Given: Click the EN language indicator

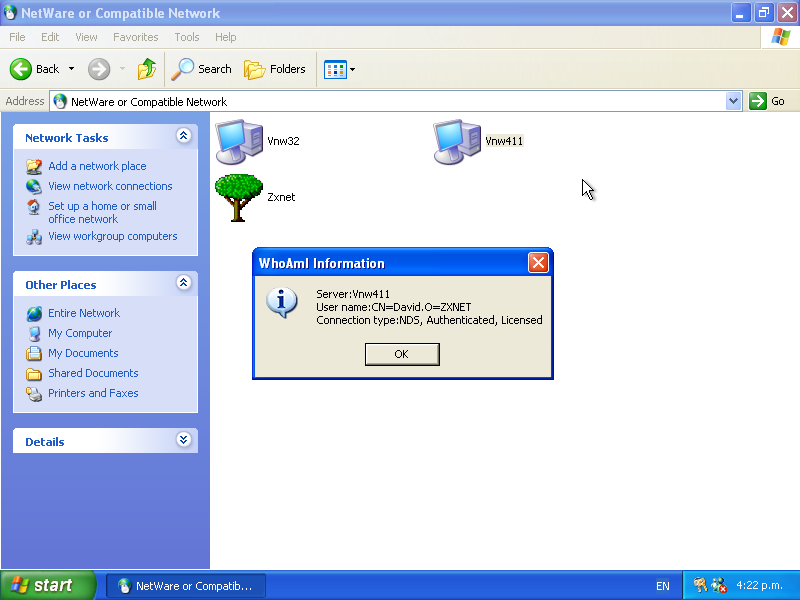Looking at the screenshot, I should click(662, 586).
